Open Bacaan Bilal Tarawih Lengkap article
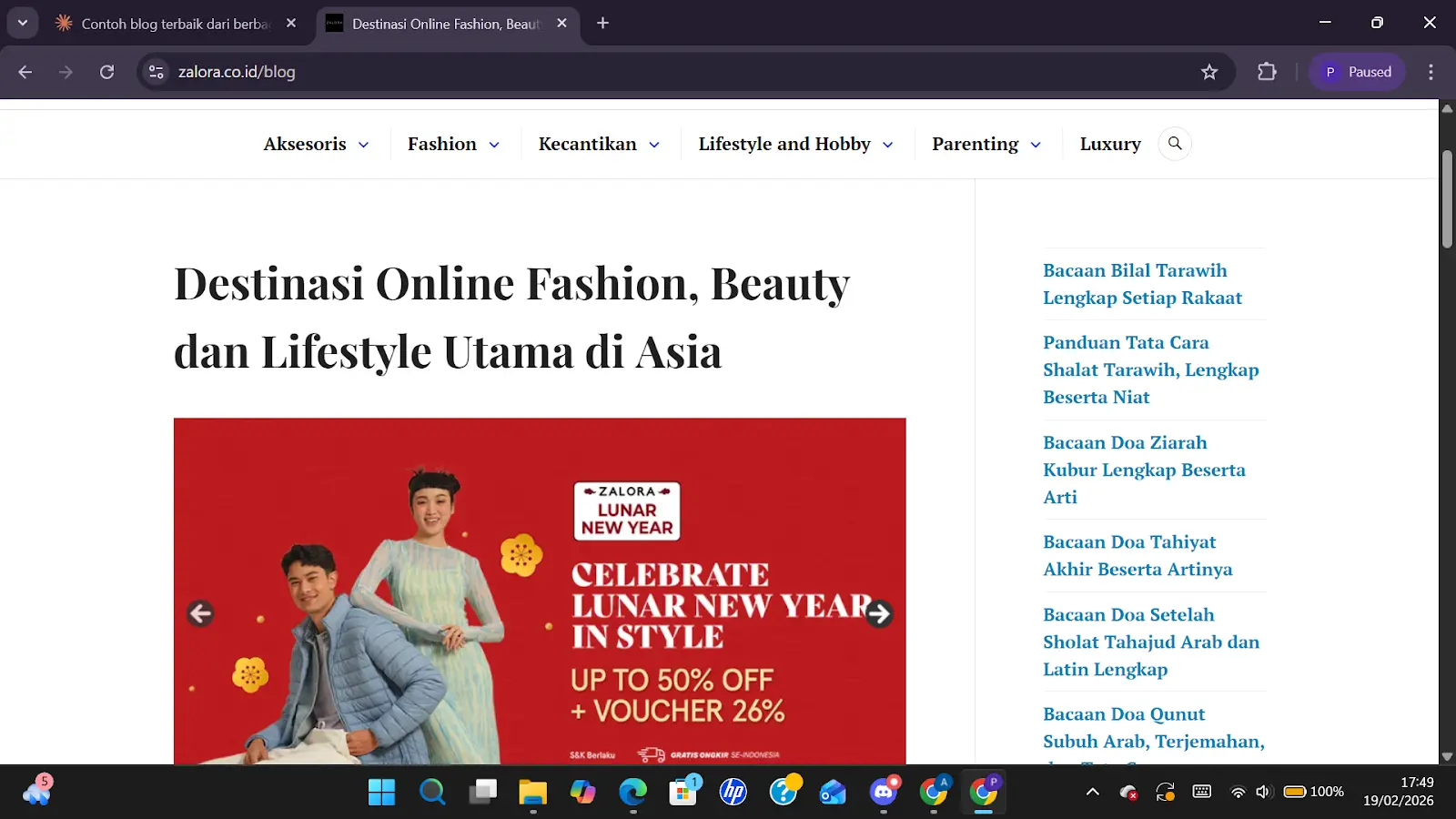 coord(1142,284)
